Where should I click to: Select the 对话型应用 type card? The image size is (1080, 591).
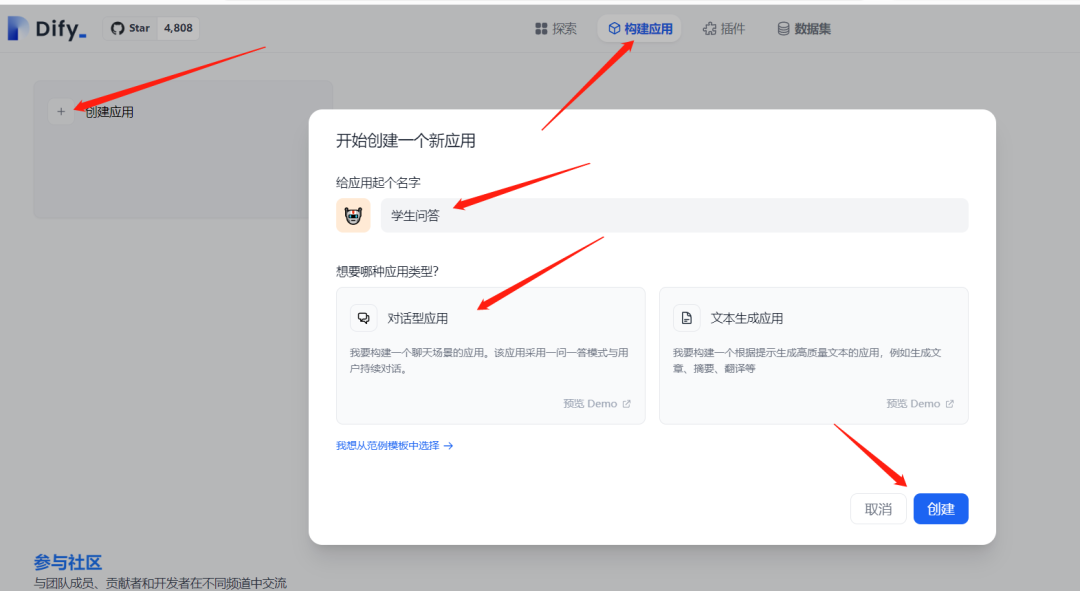490,355
